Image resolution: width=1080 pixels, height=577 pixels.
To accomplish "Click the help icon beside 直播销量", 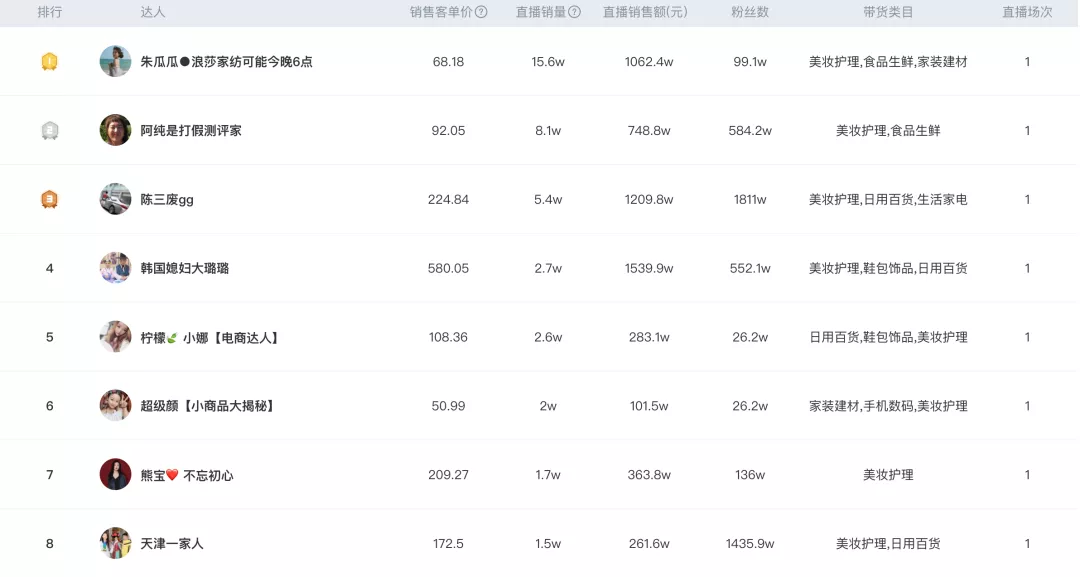I will pyautogui.click(x=574, y=12).
